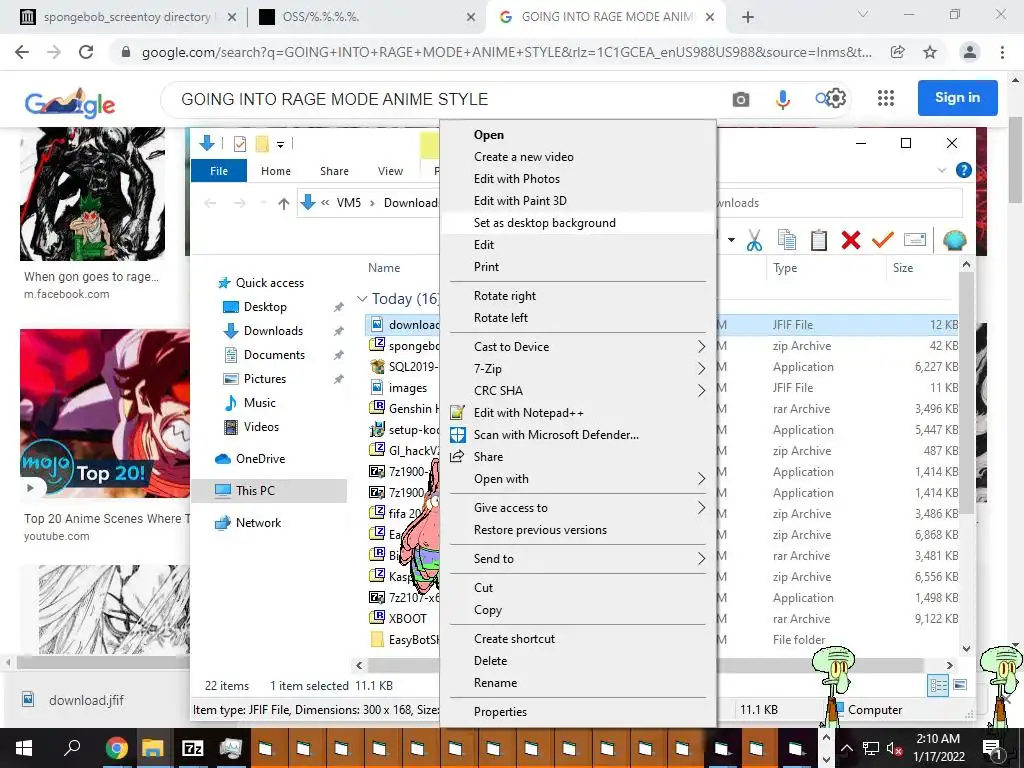Click Properties checkmark icon in quick access toolbar
1024x768 pixels.
240,143
